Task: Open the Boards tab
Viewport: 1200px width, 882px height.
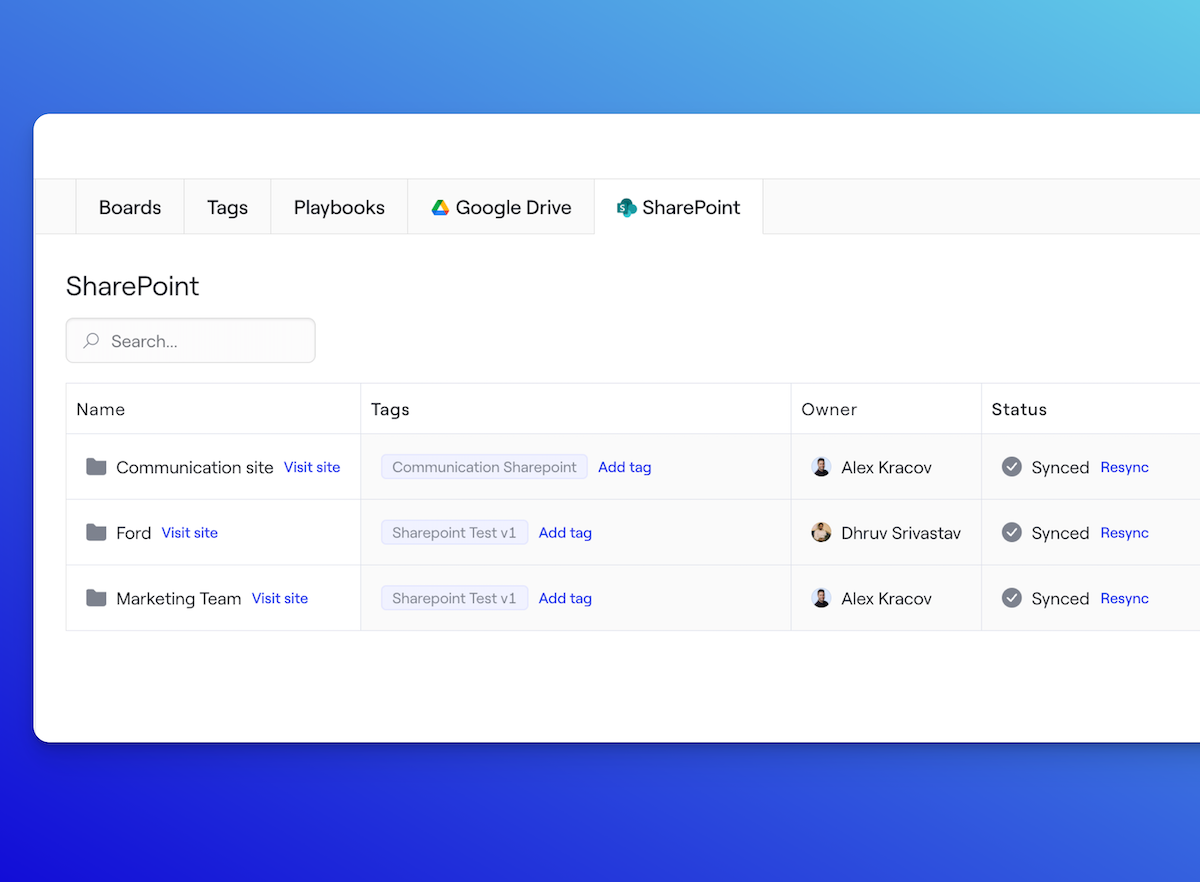Action: (130, 207)
